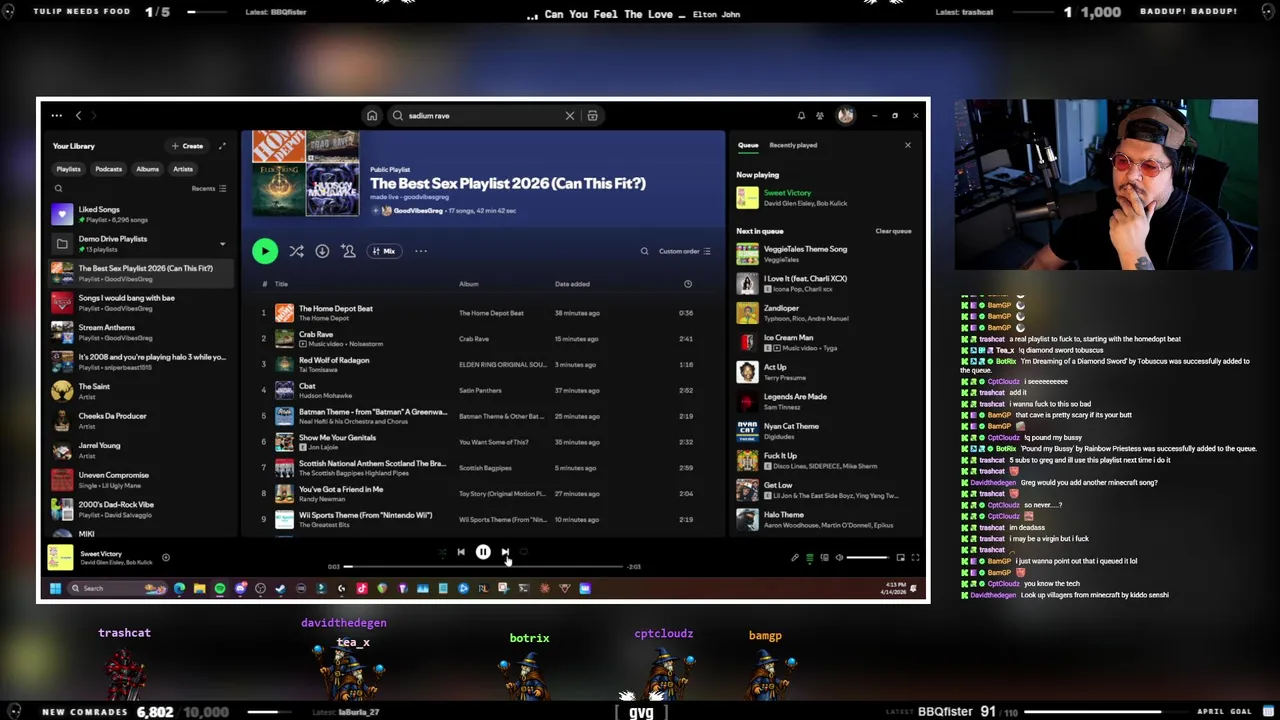1280x720 pixels.
Task: Skip to the next track
Action: point(505,552)
